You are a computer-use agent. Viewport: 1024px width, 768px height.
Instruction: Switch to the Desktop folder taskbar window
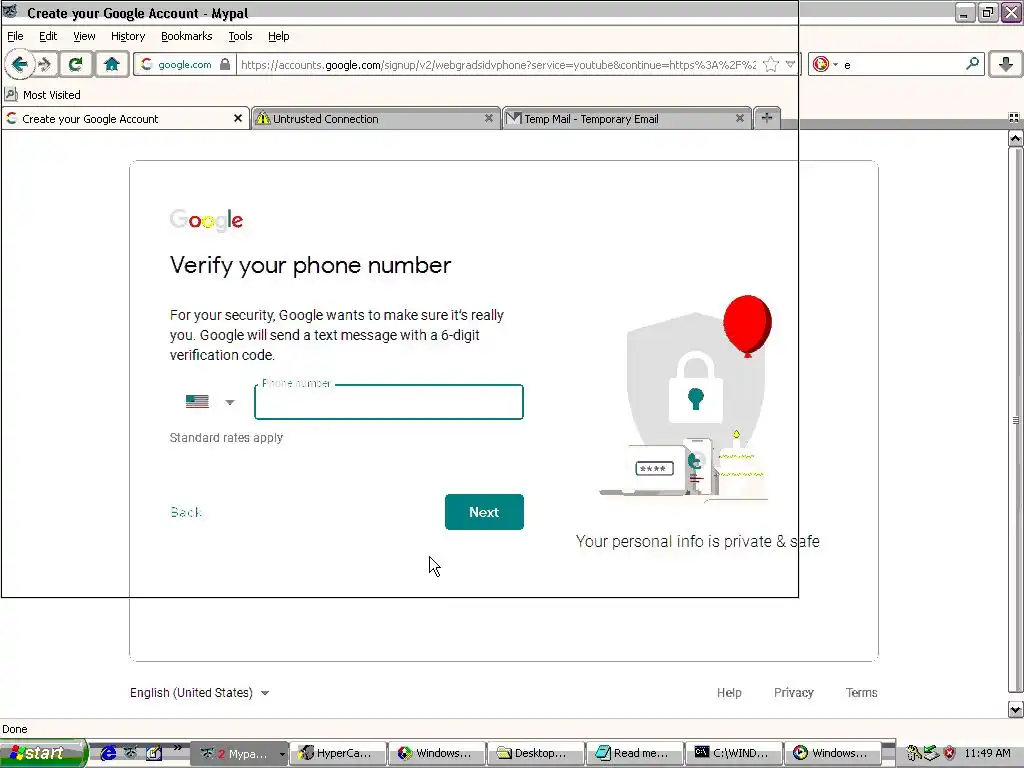click(537, 753)
